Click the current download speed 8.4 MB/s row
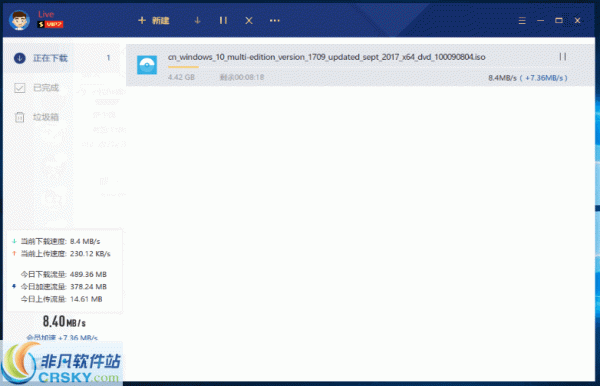 pos(60,241)
